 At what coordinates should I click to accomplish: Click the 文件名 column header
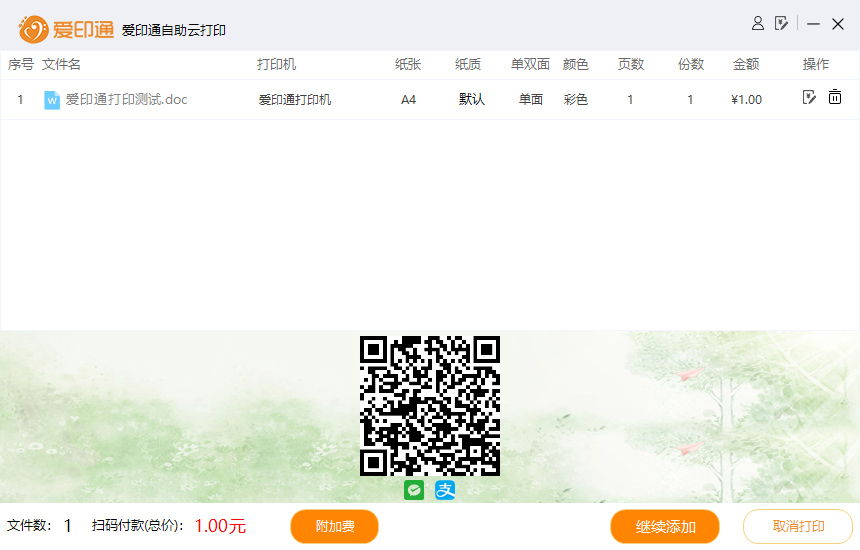pyautogui.click(x=61, y=64)
